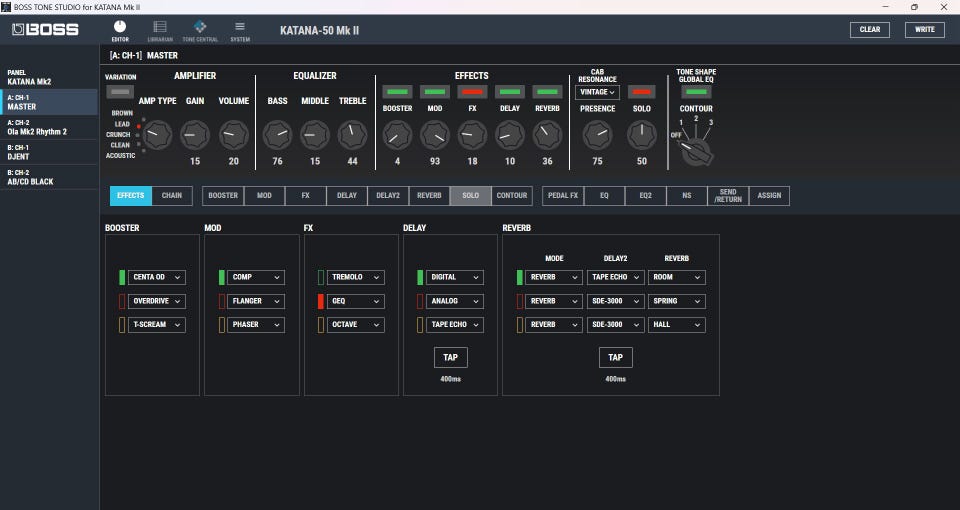Image resolution: width=960 pixels, height=510 pixels.
Task: Toggle the Booster effect on/off switch
Action: [397, 92]
